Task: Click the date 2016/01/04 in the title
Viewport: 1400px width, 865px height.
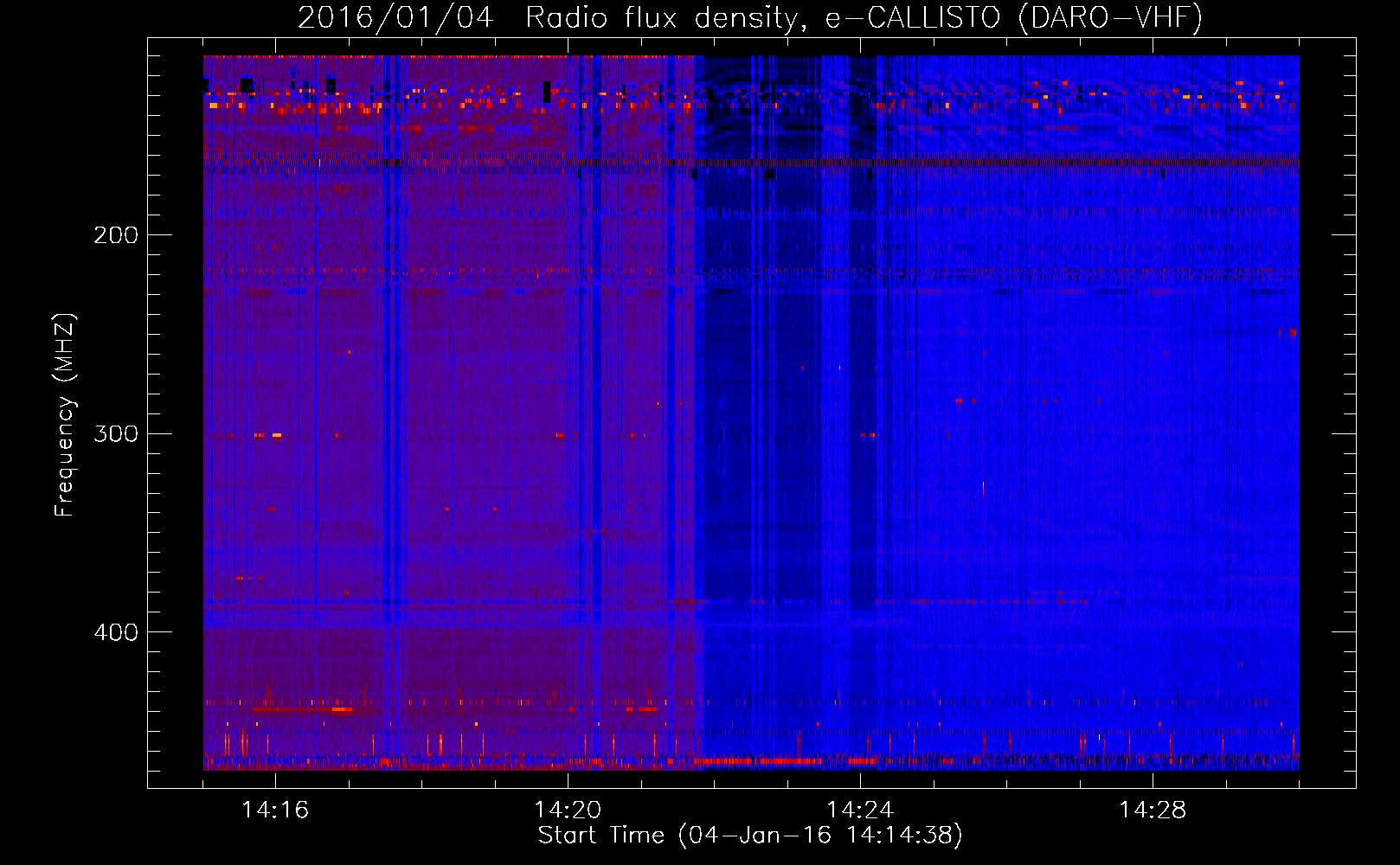Action: click(x=395, y=17)
